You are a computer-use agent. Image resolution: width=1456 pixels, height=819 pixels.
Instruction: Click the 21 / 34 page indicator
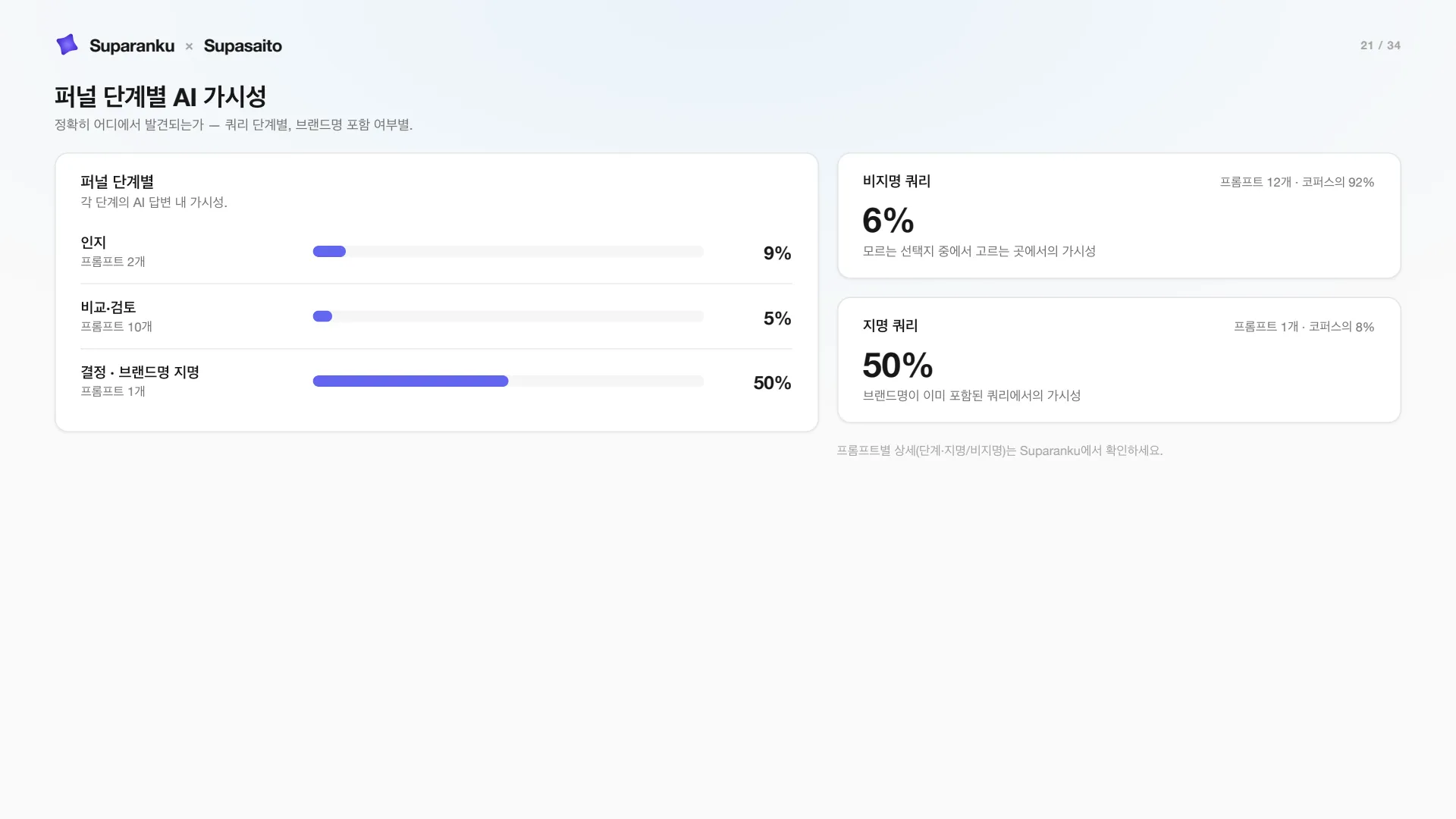click(x=1380, y=45)
